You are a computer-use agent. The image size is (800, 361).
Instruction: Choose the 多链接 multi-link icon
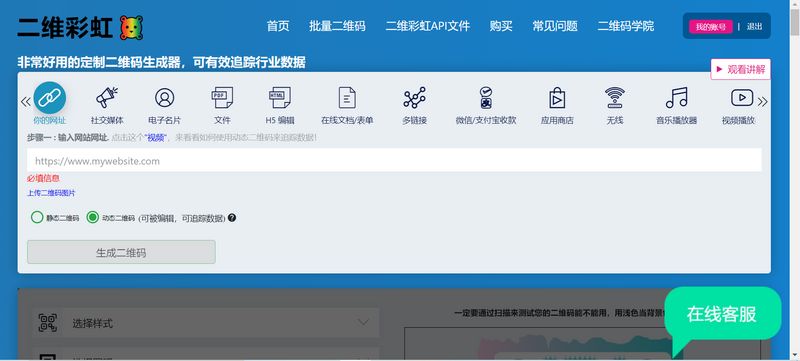(414, 97)
